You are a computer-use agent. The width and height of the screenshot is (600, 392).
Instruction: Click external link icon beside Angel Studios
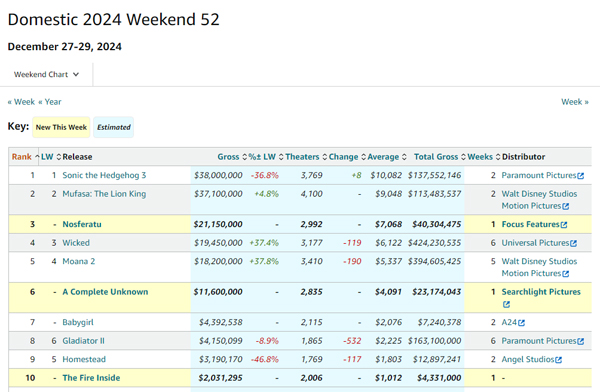(x=558, y=360)
